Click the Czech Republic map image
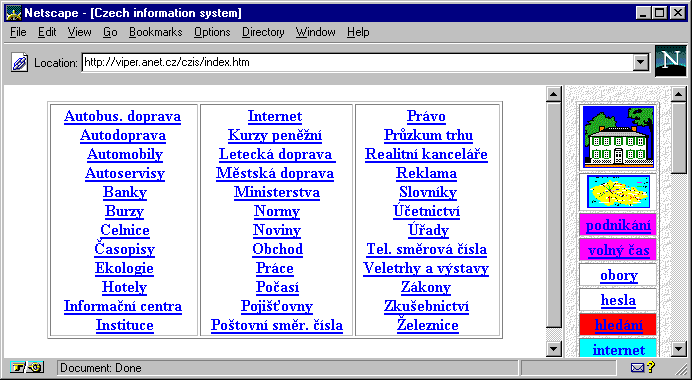This screenshot has width=692, height=380. [618, 192]
